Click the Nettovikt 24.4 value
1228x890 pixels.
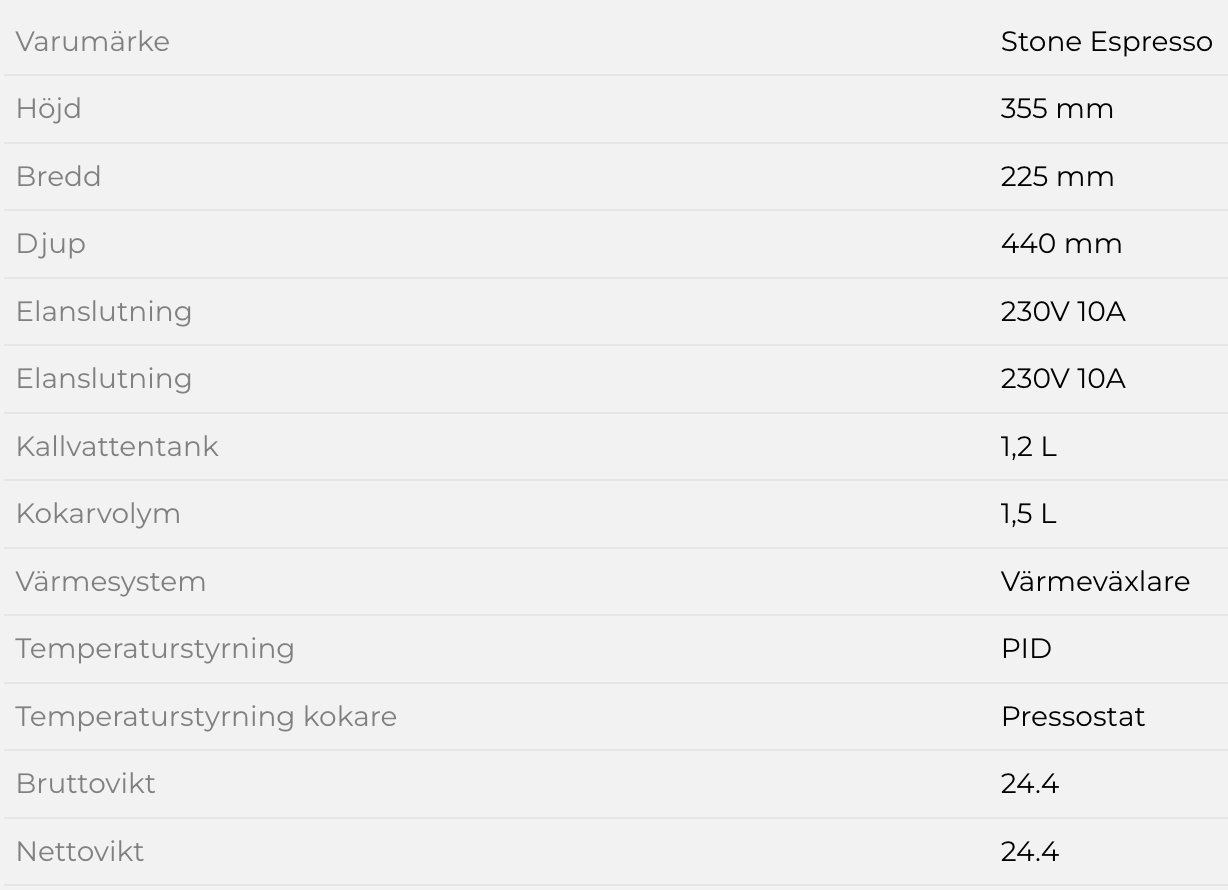pyautogui.click(x=1029, y=851)
